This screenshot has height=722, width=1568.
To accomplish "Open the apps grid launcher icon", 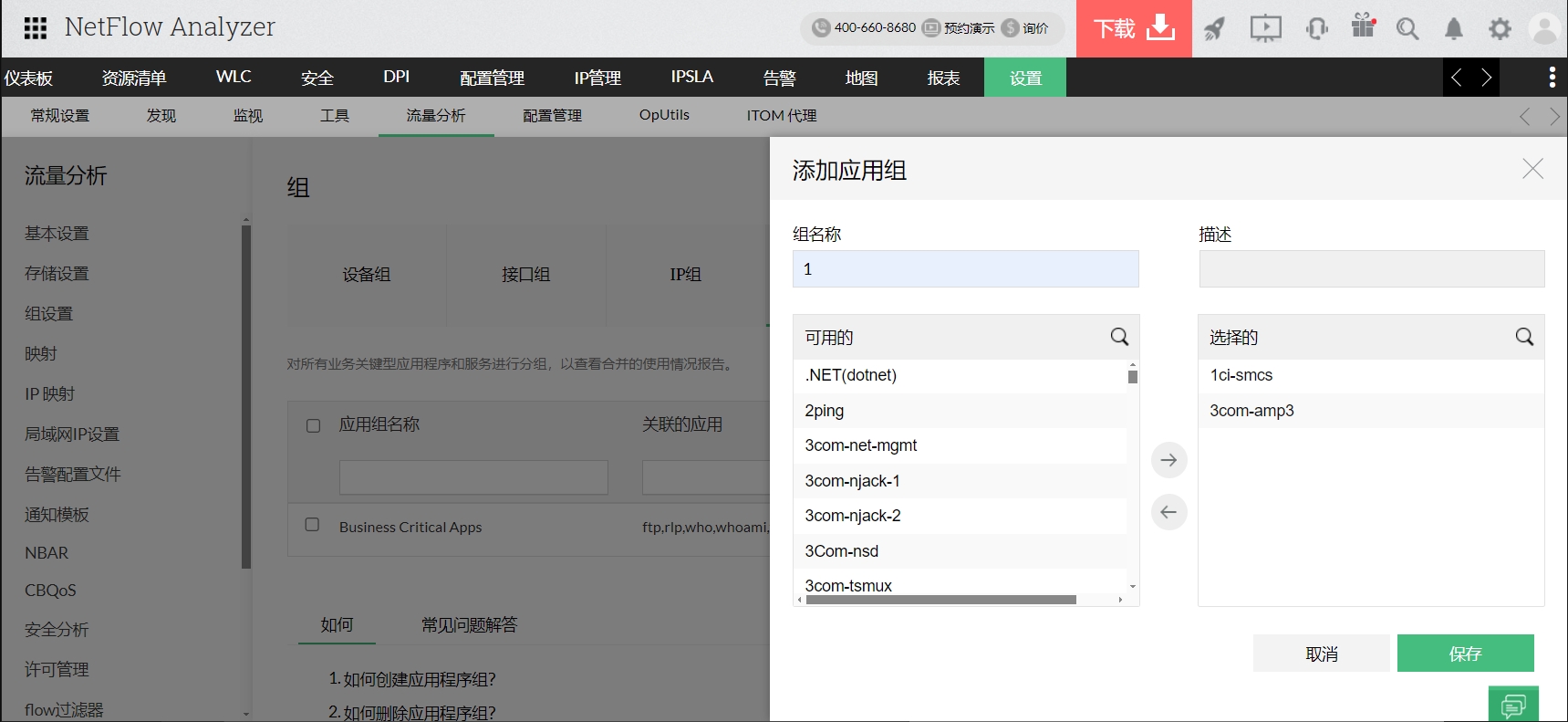I will coord(36,28).
